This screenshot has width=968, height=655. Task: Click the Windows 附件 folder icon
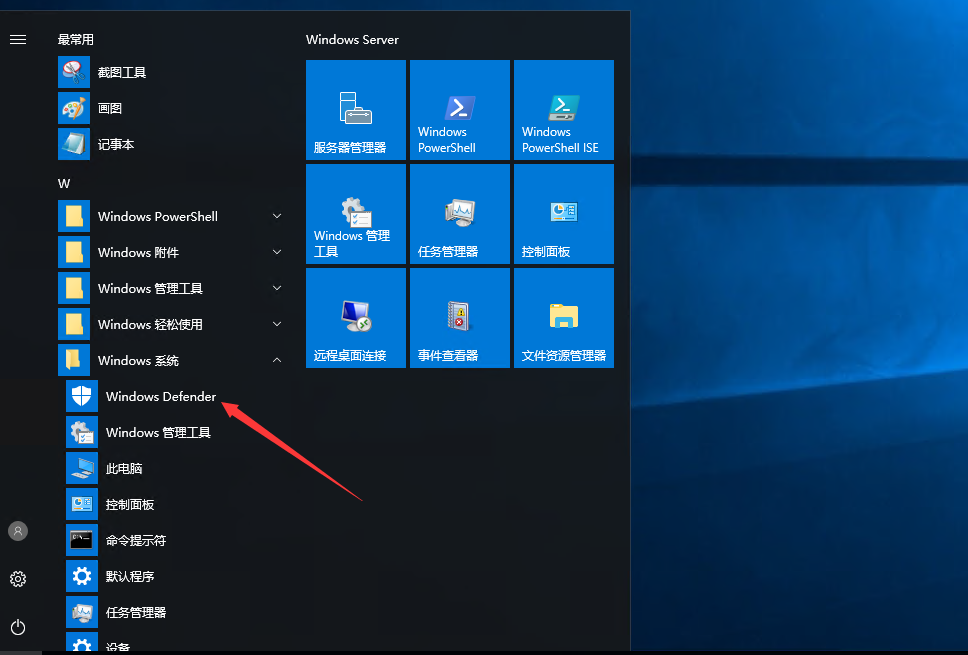pyautogui.click(x=74, y=252)
